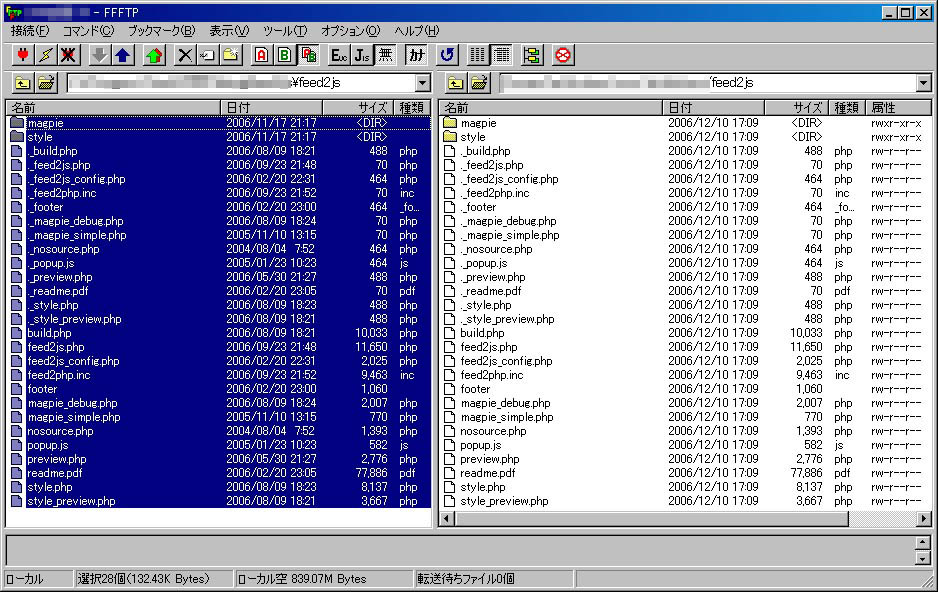This screenshot has height=592, width=938.
Task: Toggle synchronized folder movement button
Action: point(532,55)
